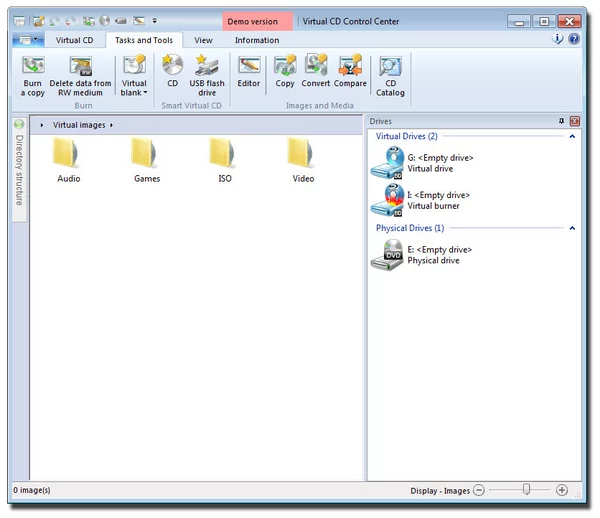Screen dimensions: 600x518
Task: Open the View ribbon tab
Action: [203, 40]
